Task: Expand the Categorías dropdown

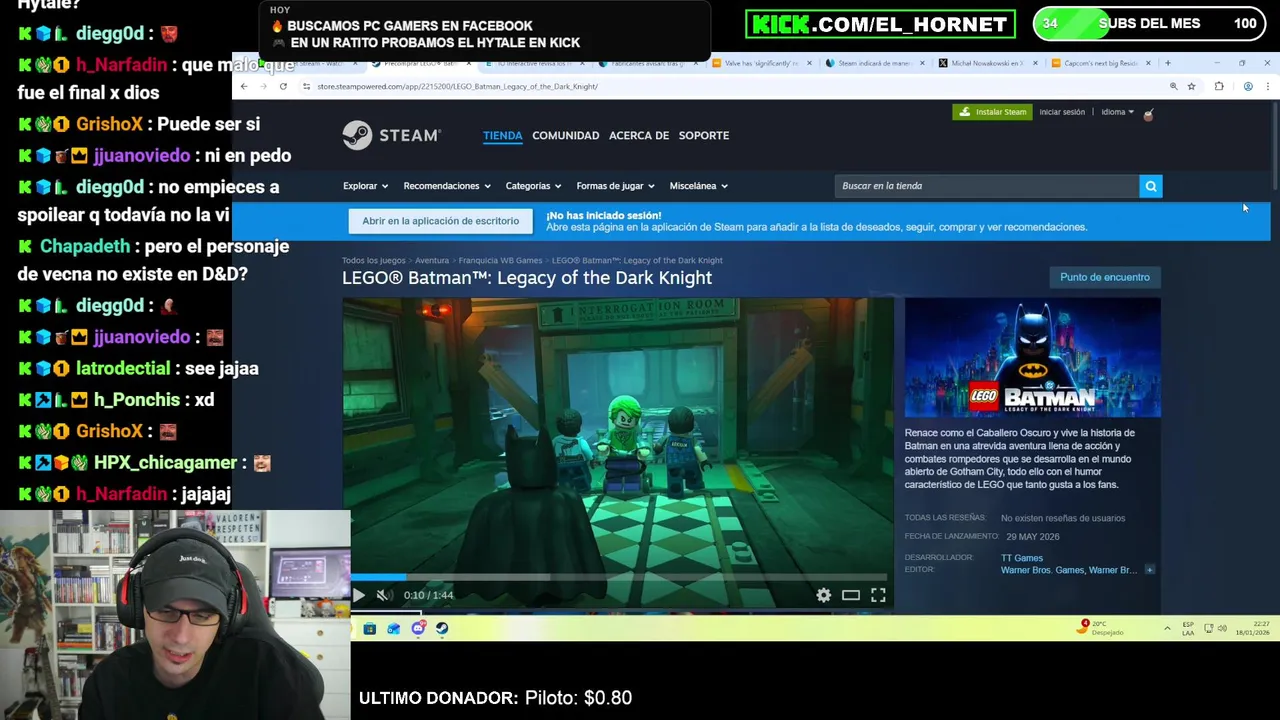Action: click(x=533, y=186)
